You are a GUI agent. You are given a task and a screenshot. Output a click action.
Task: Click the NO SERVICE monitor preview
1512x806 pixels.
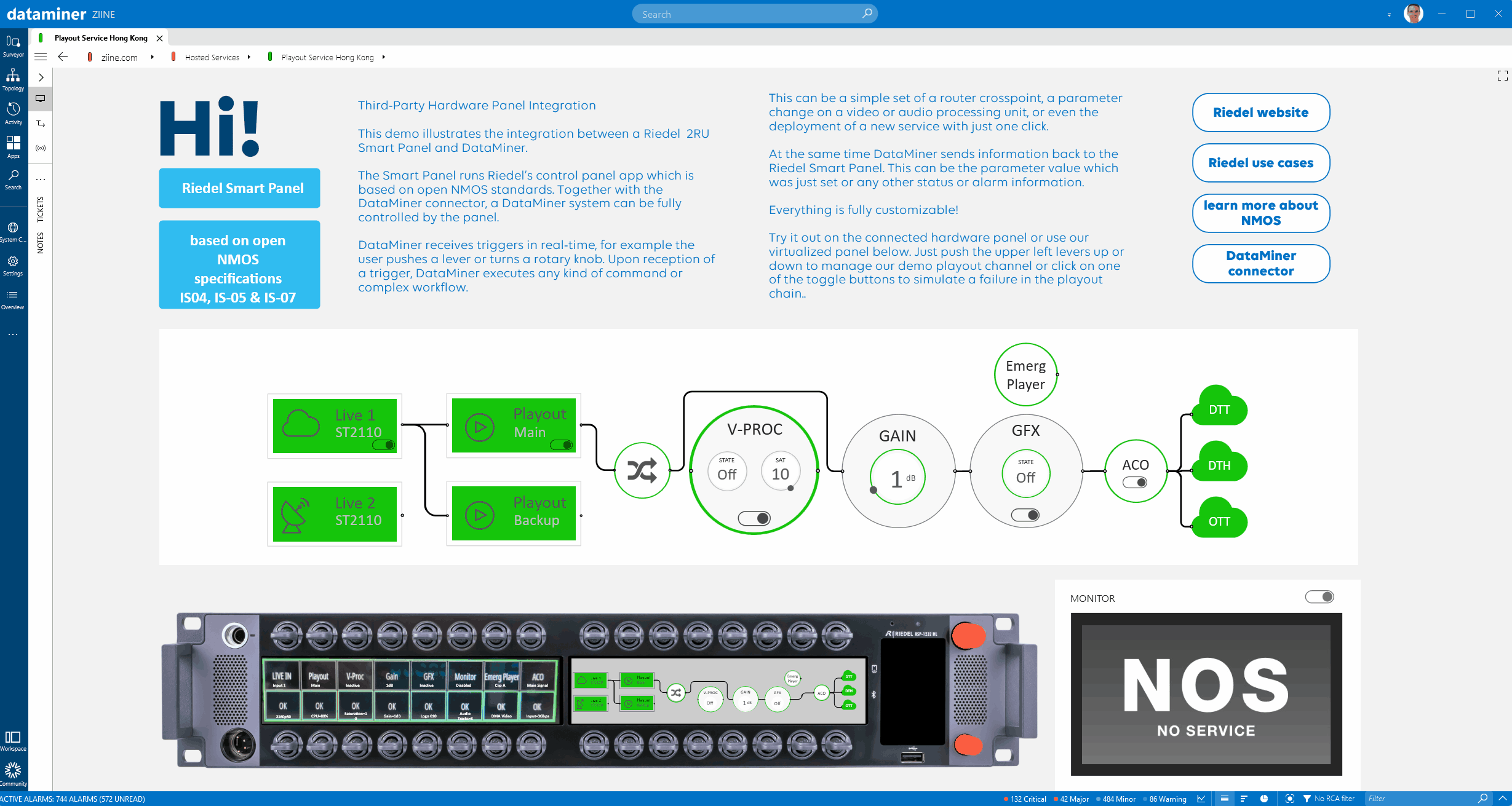point(1206,694)
